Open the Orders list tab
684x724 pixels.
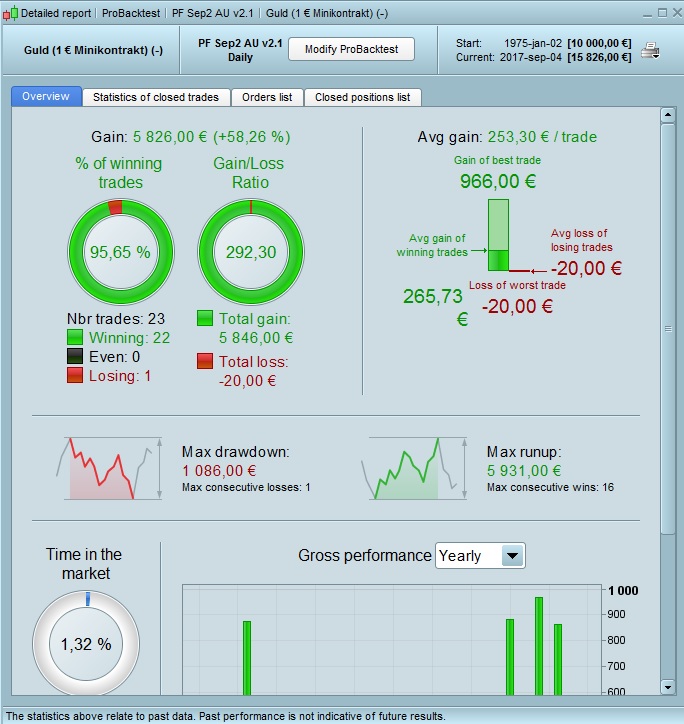click(267, 97)
